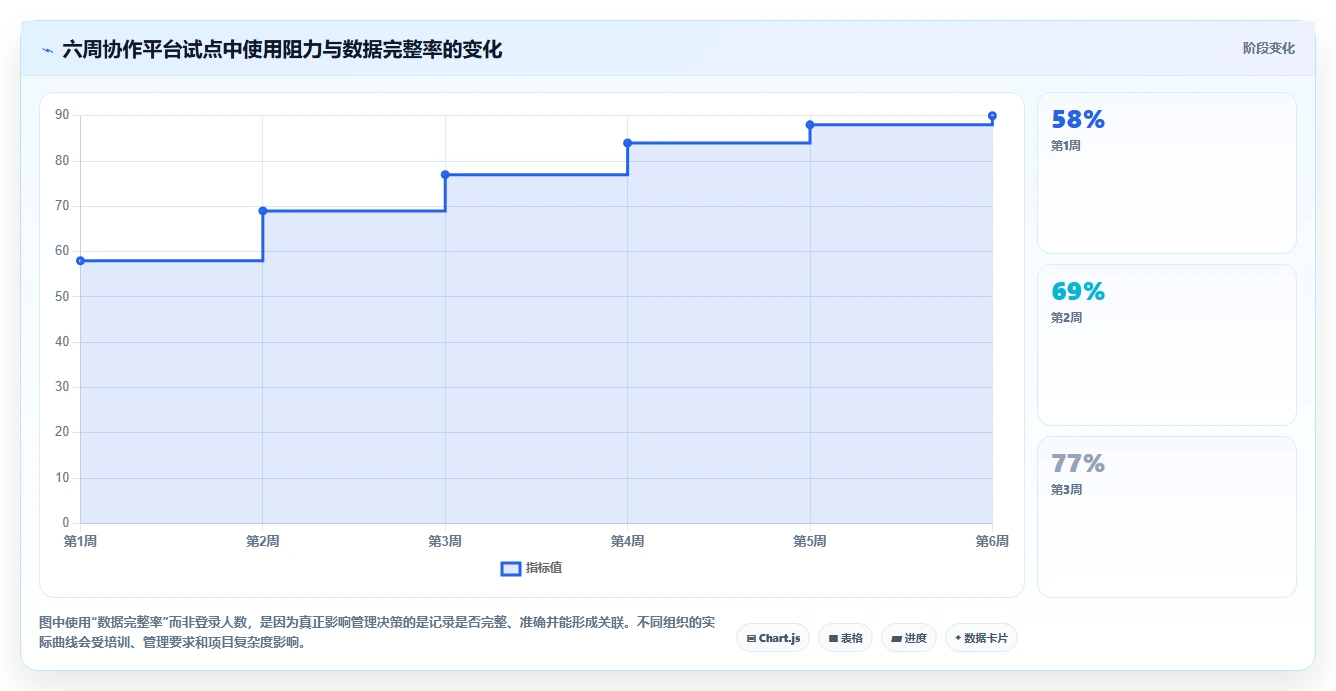Click the 阶段变化 label in the header
1336x691 pixels.
(x=1269, y=48)
